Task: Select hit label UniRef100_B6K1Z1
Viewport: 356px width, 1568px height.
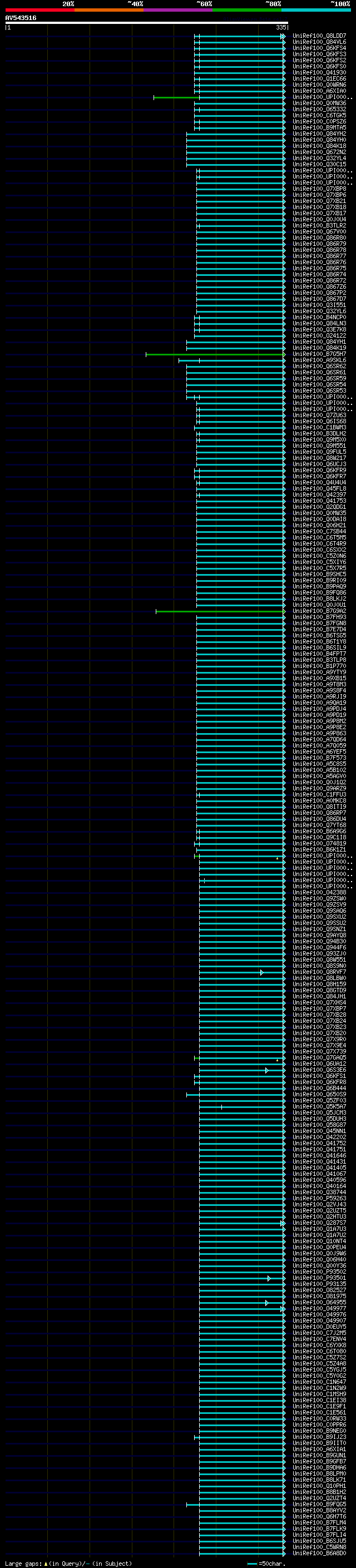Action: coord(319,849)
